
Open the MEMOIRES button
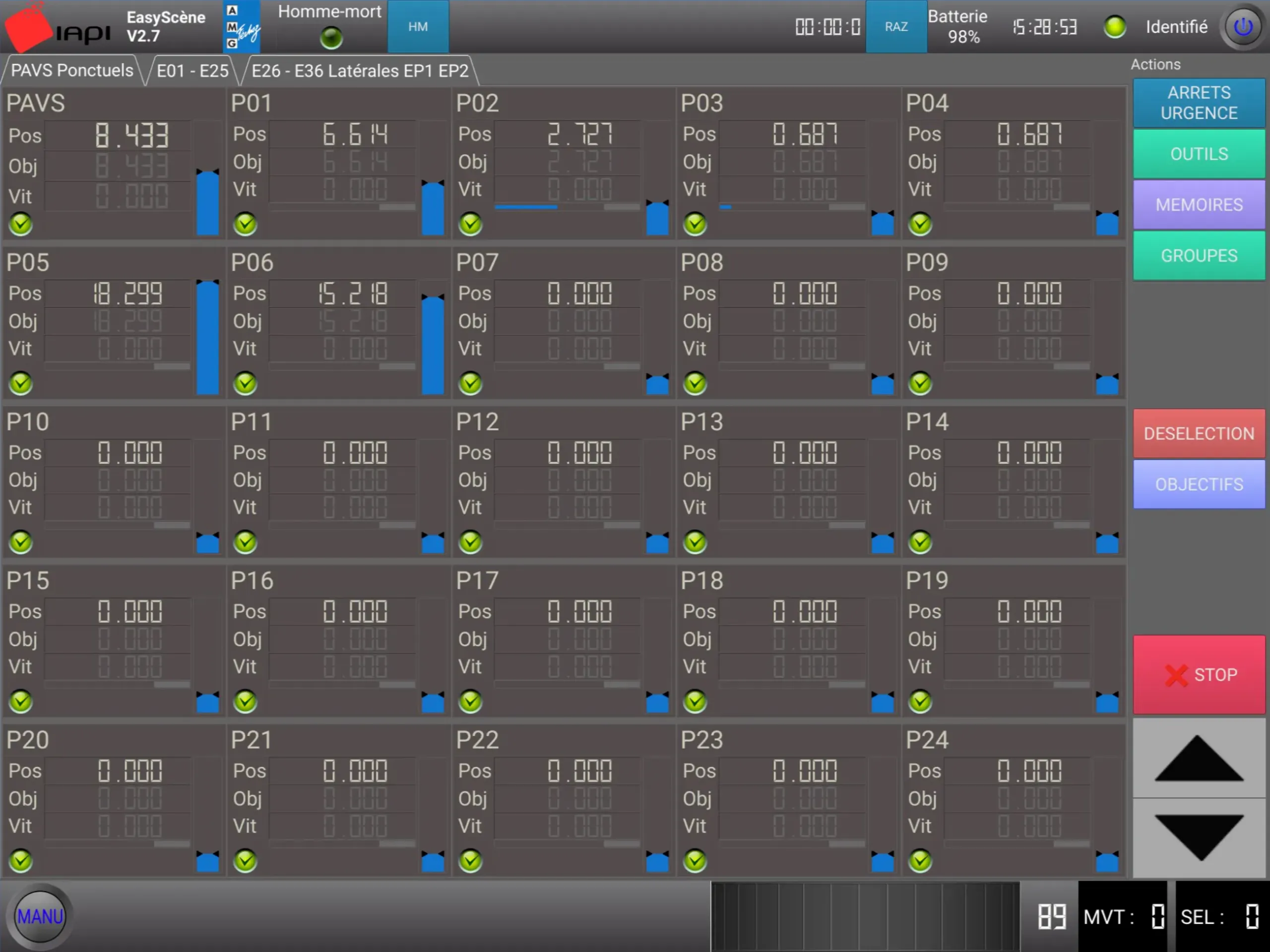[1199, 205]
